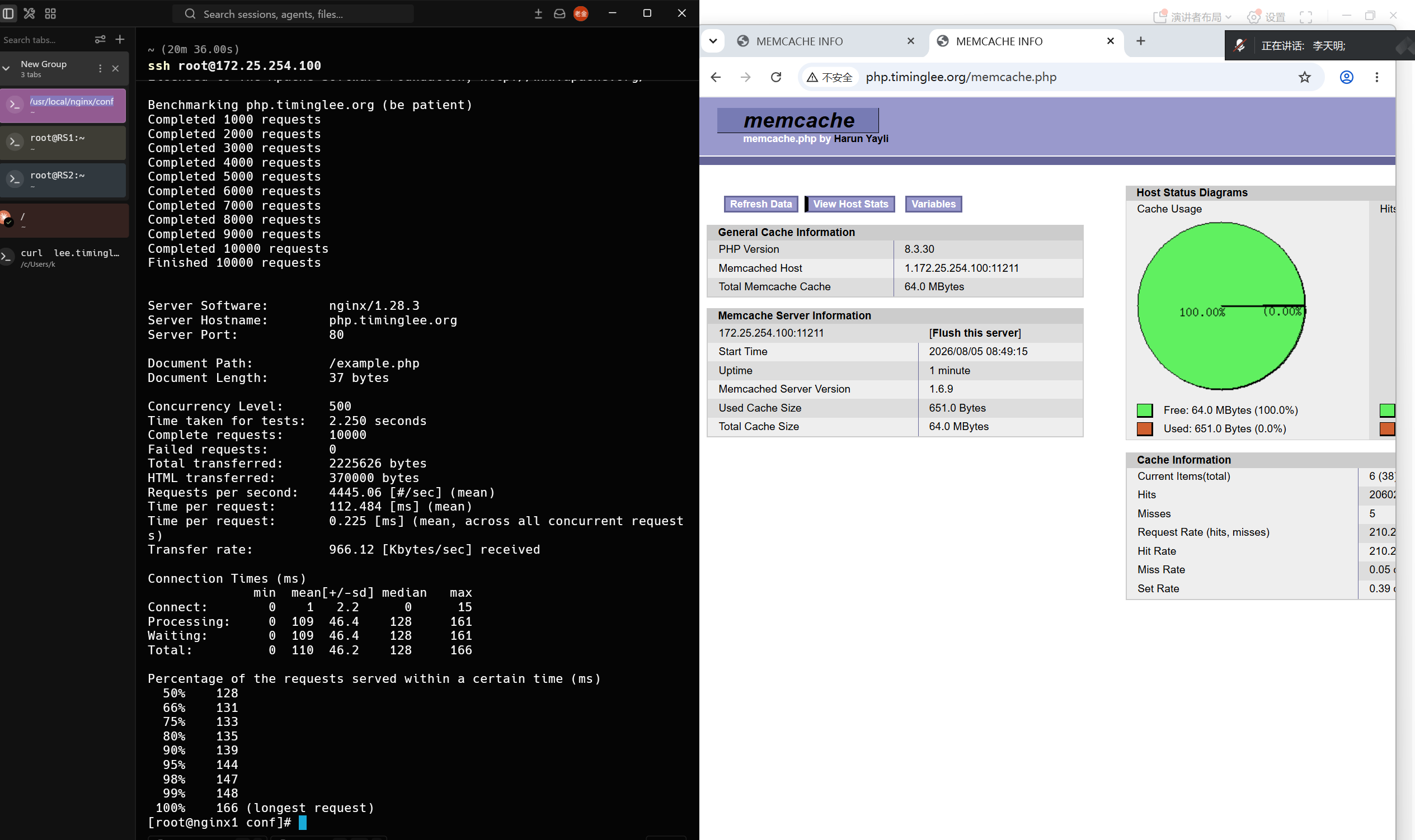Open the browser three-dot menu
Viewport: 1415px width, 840px height.
(1377, 77)
